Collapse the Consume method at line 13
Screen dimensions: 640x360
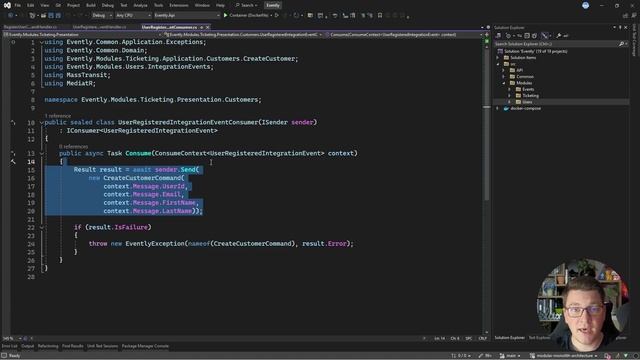pyautogui.click(x=41, y=153)
